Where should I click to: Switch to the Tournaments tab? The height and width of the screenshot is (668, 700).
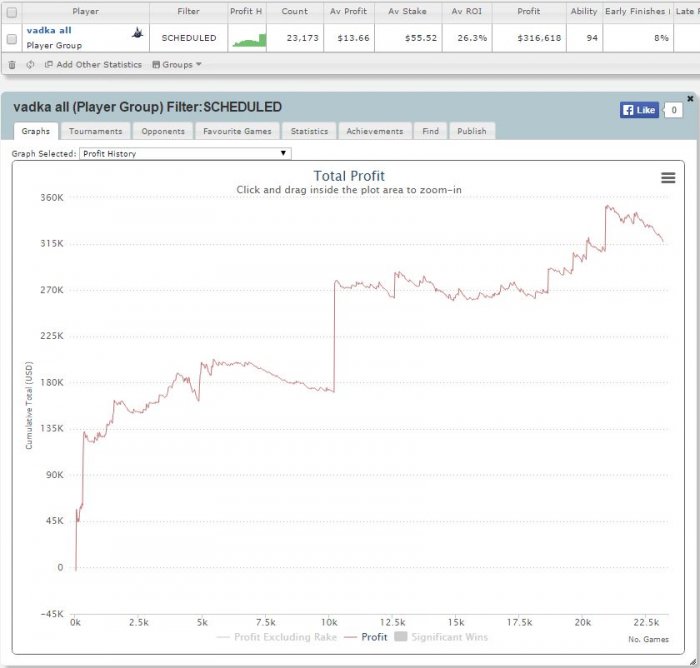(x=96, y=131)
